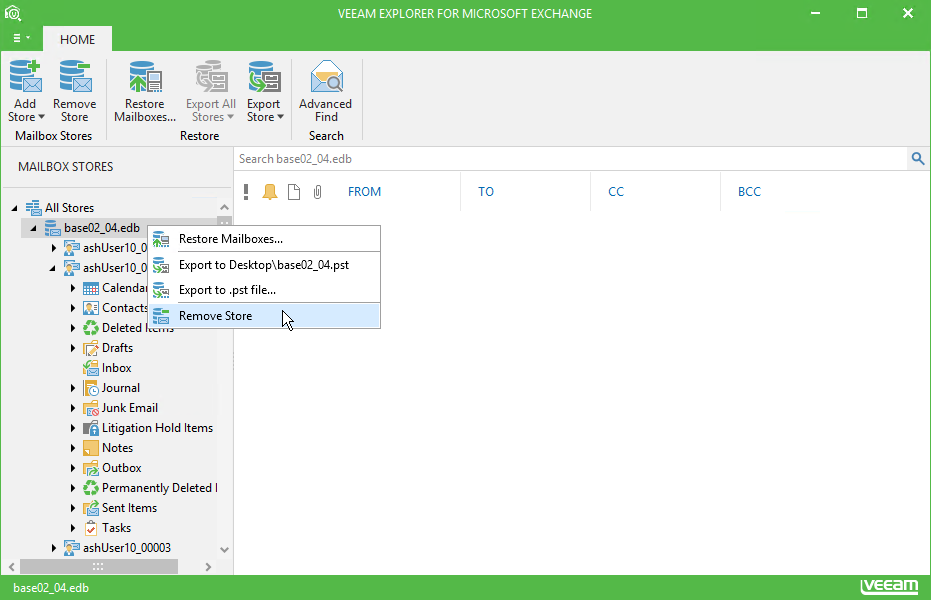Image resolution: width=931 pixels, height=600 pixels.
Task: Choose Export to .pst file...
Action: click(264, 290)
